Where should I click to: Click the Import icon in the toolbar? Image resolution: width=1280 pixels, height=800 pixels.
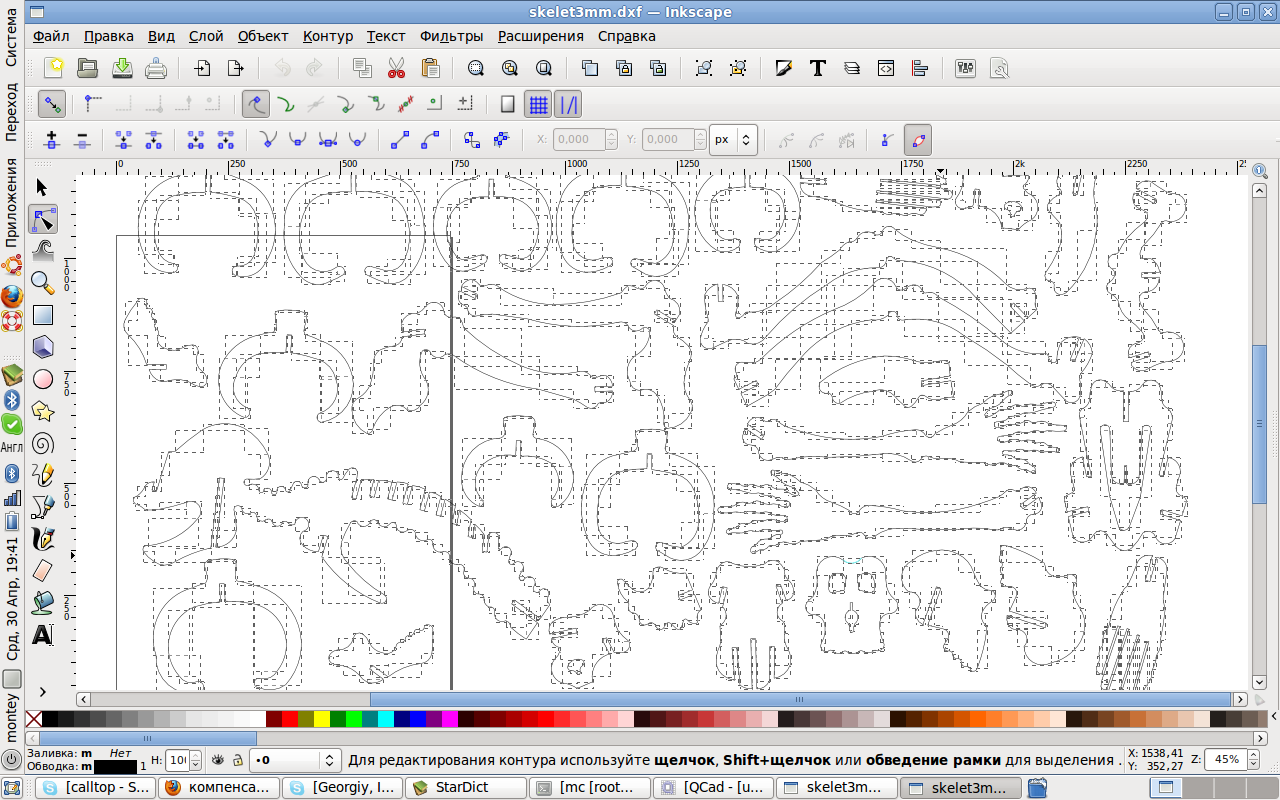click(202, 68)
